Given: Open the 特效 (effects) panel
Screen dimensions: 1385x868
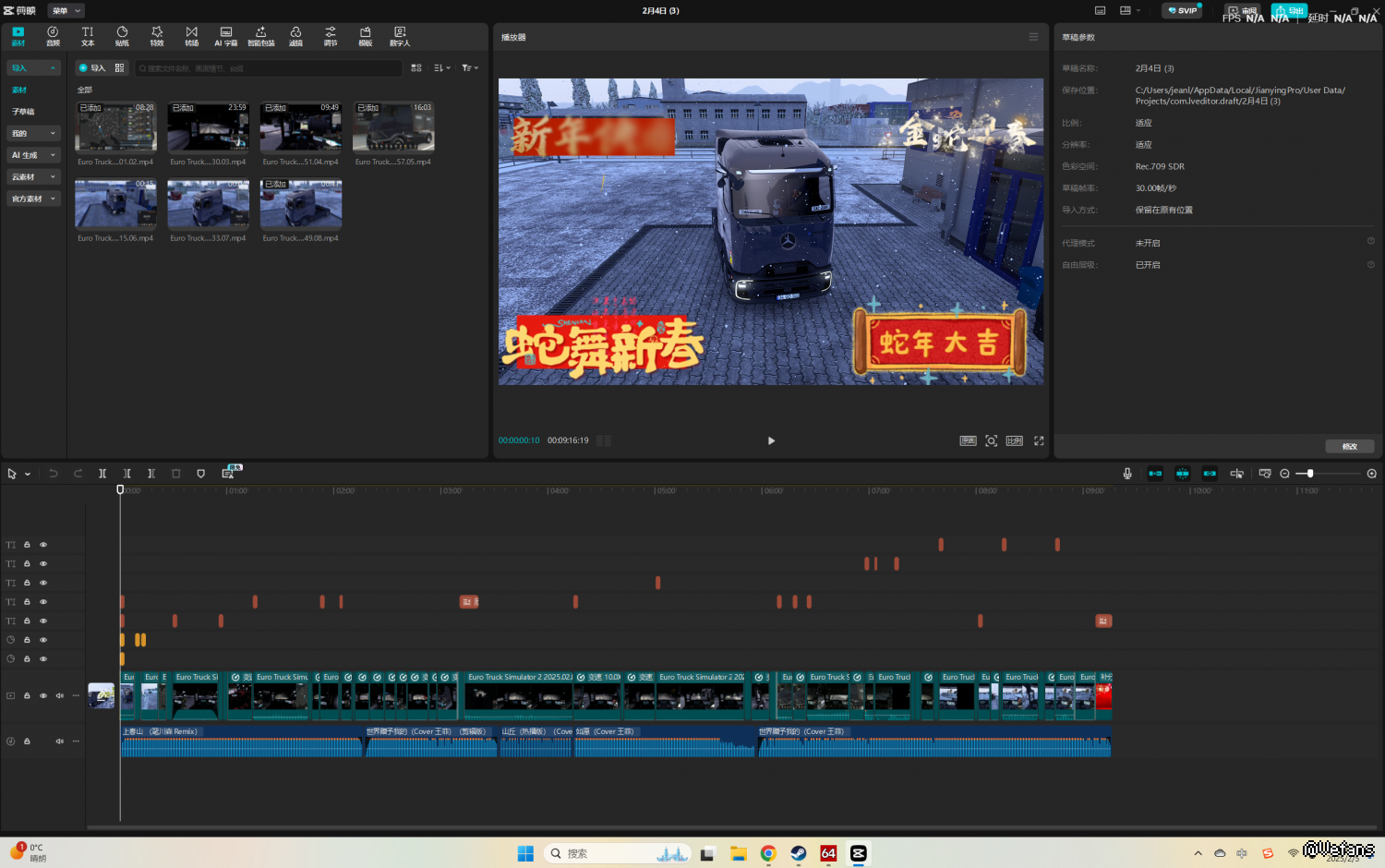Looking at the screenshot, I should (x=157, y=36).
